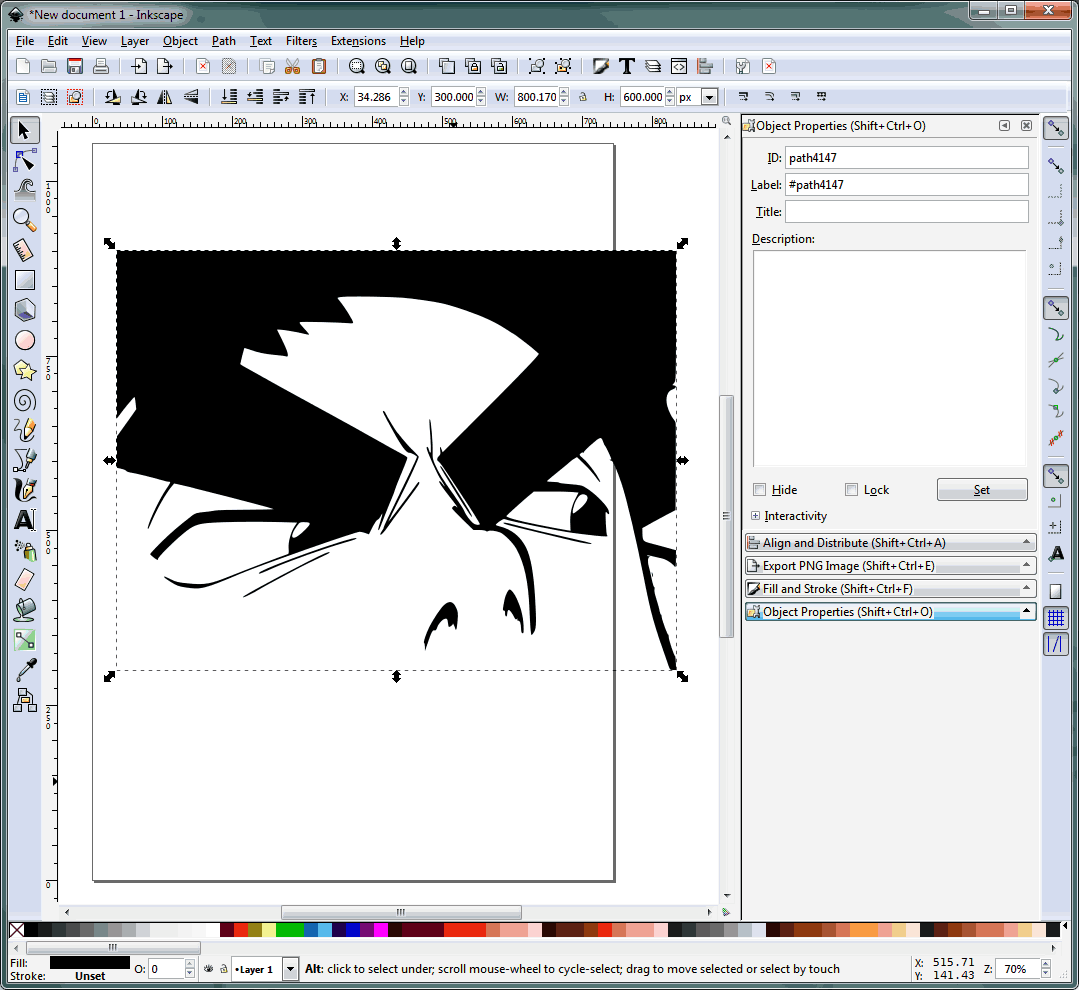Image resolution: width=1079 pixels, height=990 pixels.
Task: Toggle snap to guides button
Action: (1056, 645)
